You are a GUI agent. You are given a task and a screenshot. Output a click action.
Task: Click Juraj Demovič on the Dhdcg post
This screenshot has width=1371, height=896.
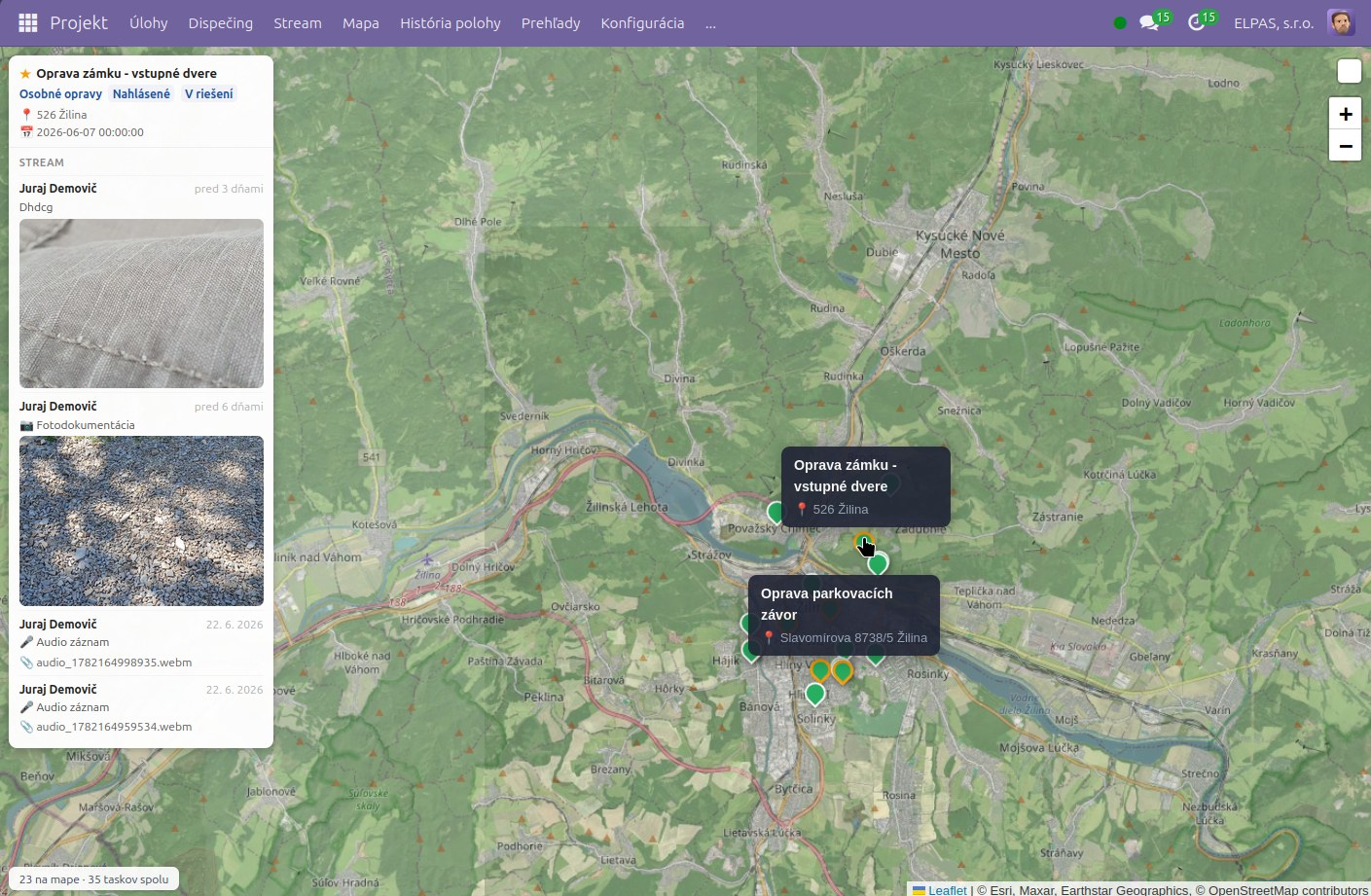(x=58, y=189)
